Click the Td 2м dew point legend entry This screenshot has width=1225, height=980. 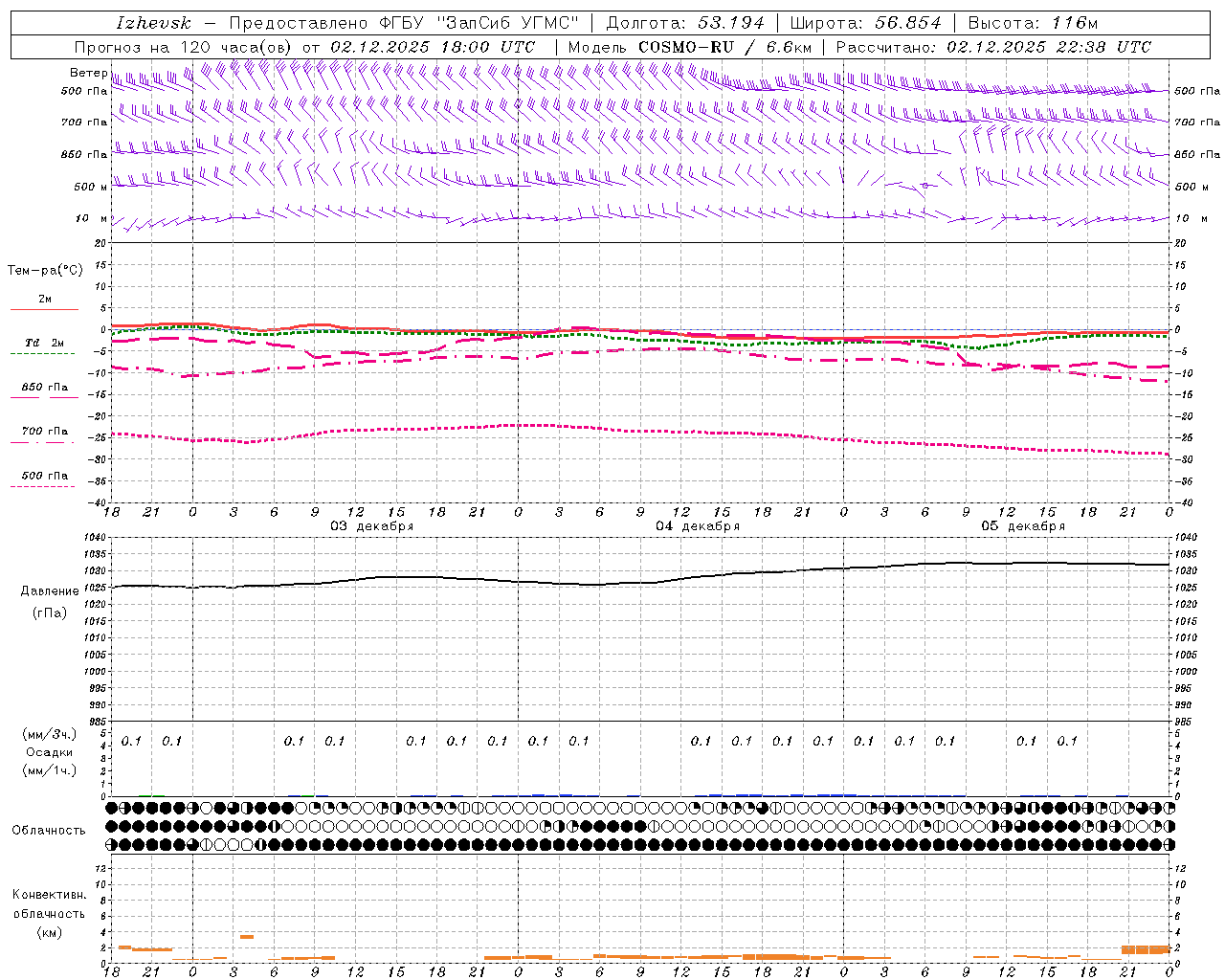click(45, 343)
